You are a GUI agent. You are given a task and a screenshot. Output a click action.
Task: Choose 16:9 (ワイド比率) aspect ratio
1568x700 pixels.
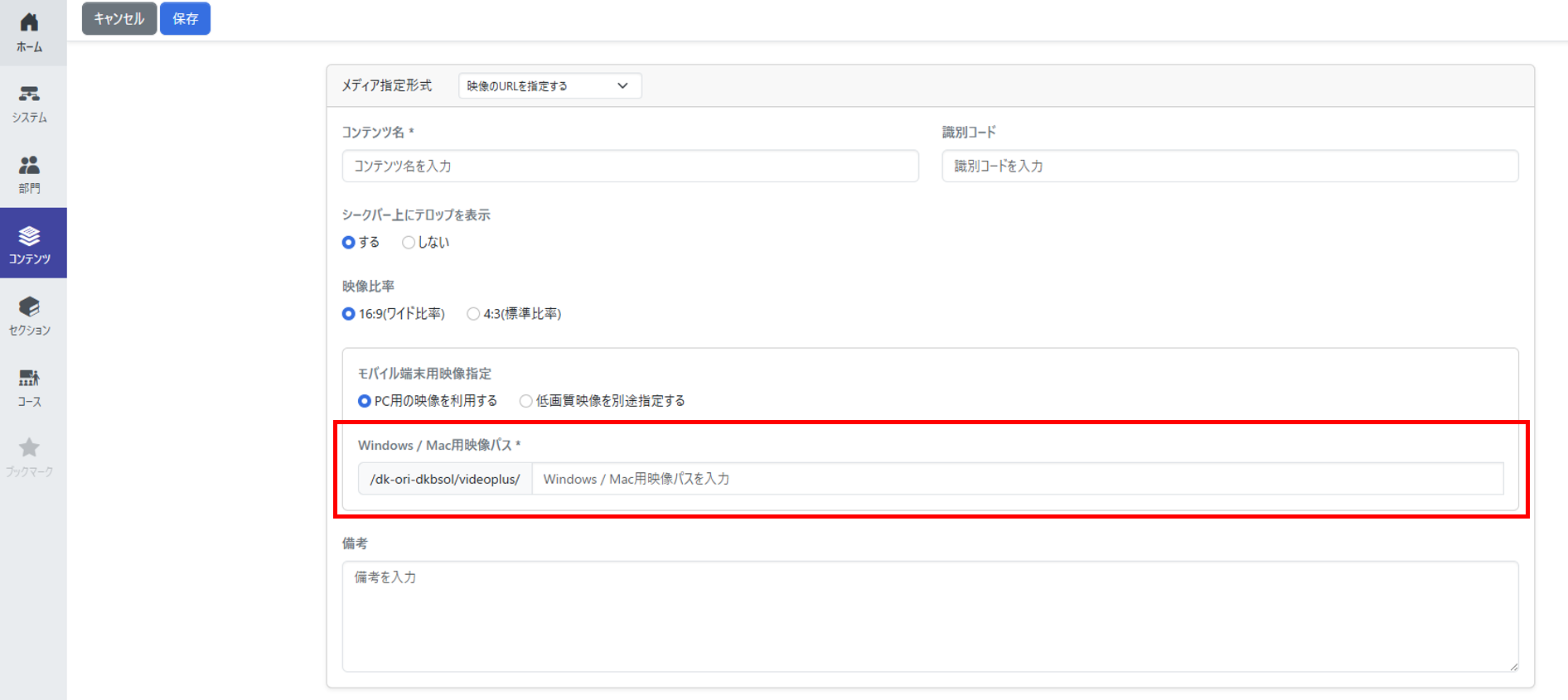(349, 314)
